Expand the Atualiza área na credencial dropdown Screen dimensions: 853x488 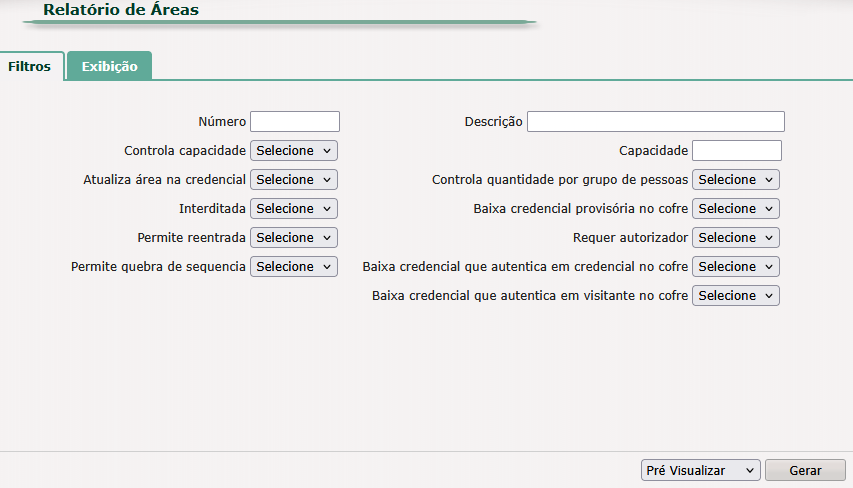click(294, 180)
